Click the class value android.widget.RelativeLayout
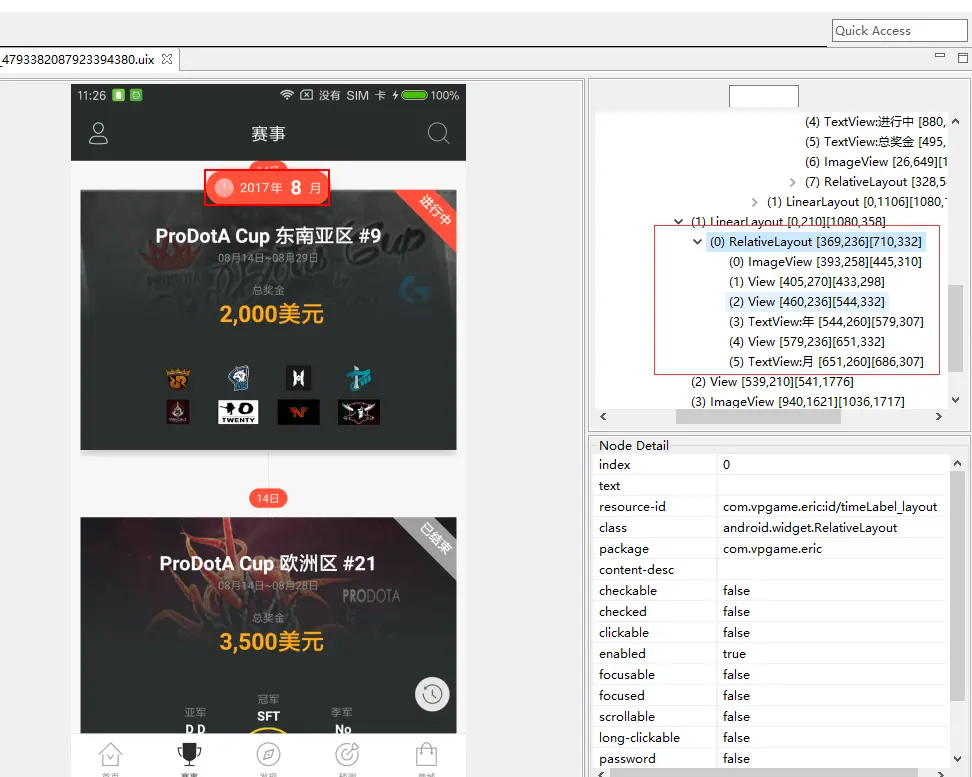This screenshot has width=972, height=777. [810, 528]
